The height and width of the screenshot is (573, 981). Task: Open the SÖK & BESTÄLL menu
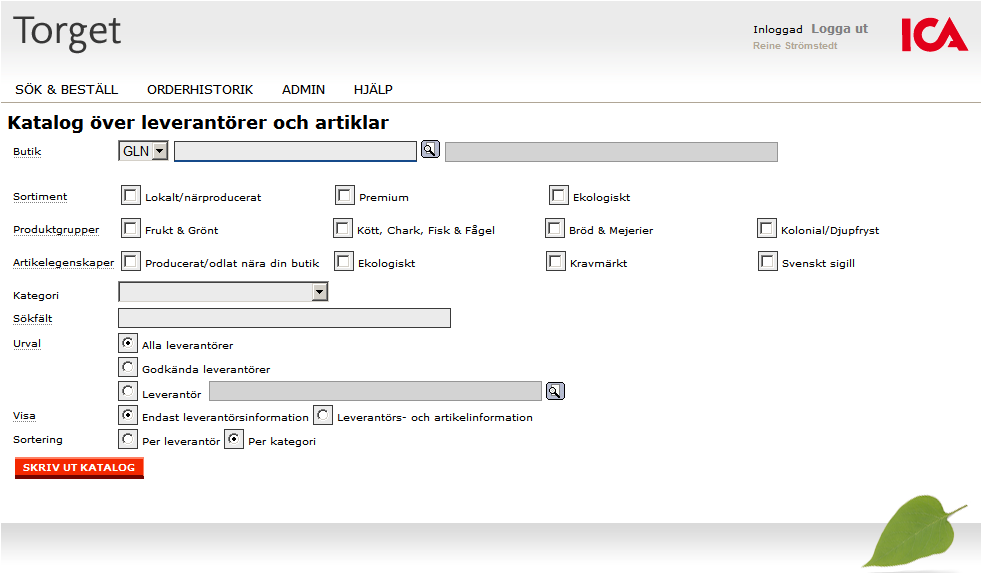(66, 89)
